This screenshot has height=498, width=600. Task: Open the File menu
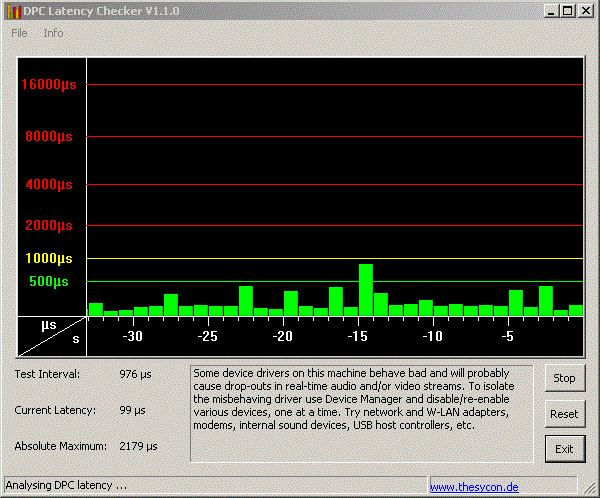pos(19,33)
